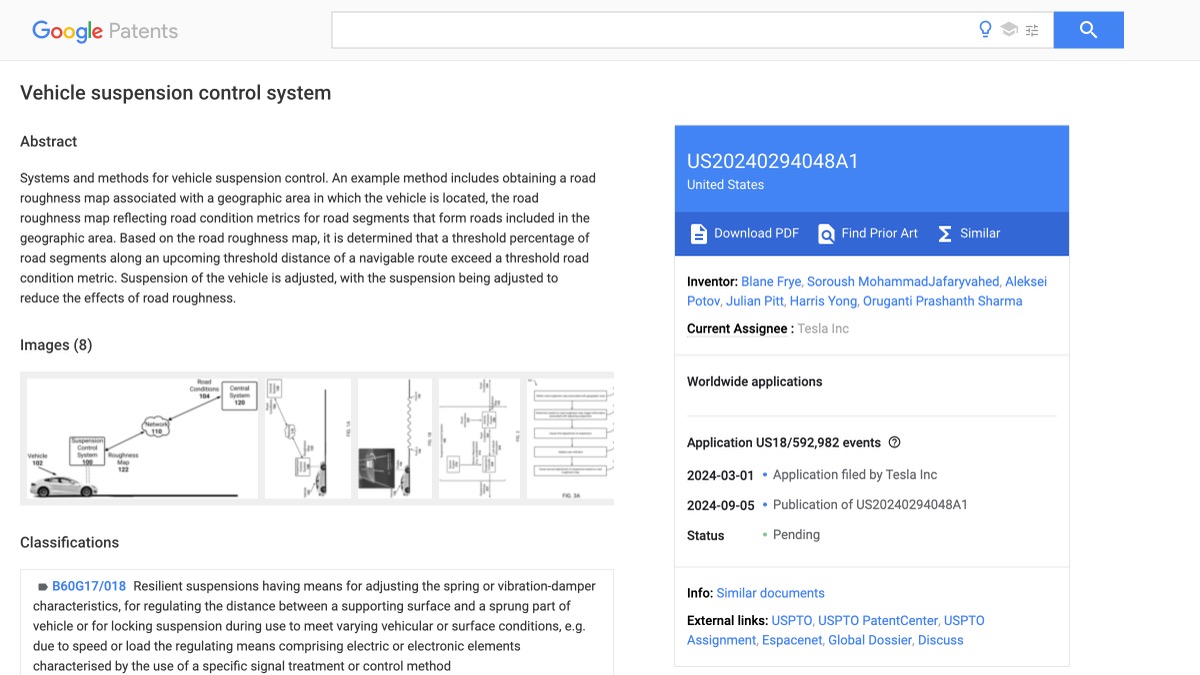The image size is (1200, 675).
Task: Open USPTO PatentCenter external link
Action: [878, 620]
